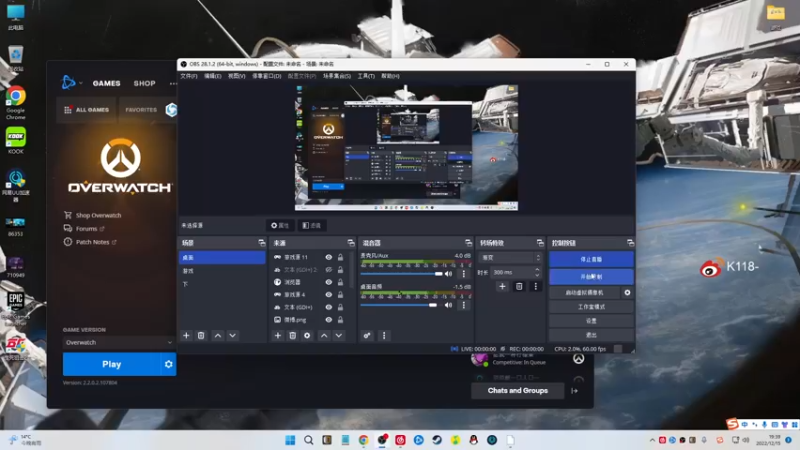Open Google Chrome desktop shortcut
This screenshot has width=800, height=450.
pos(16,103)
